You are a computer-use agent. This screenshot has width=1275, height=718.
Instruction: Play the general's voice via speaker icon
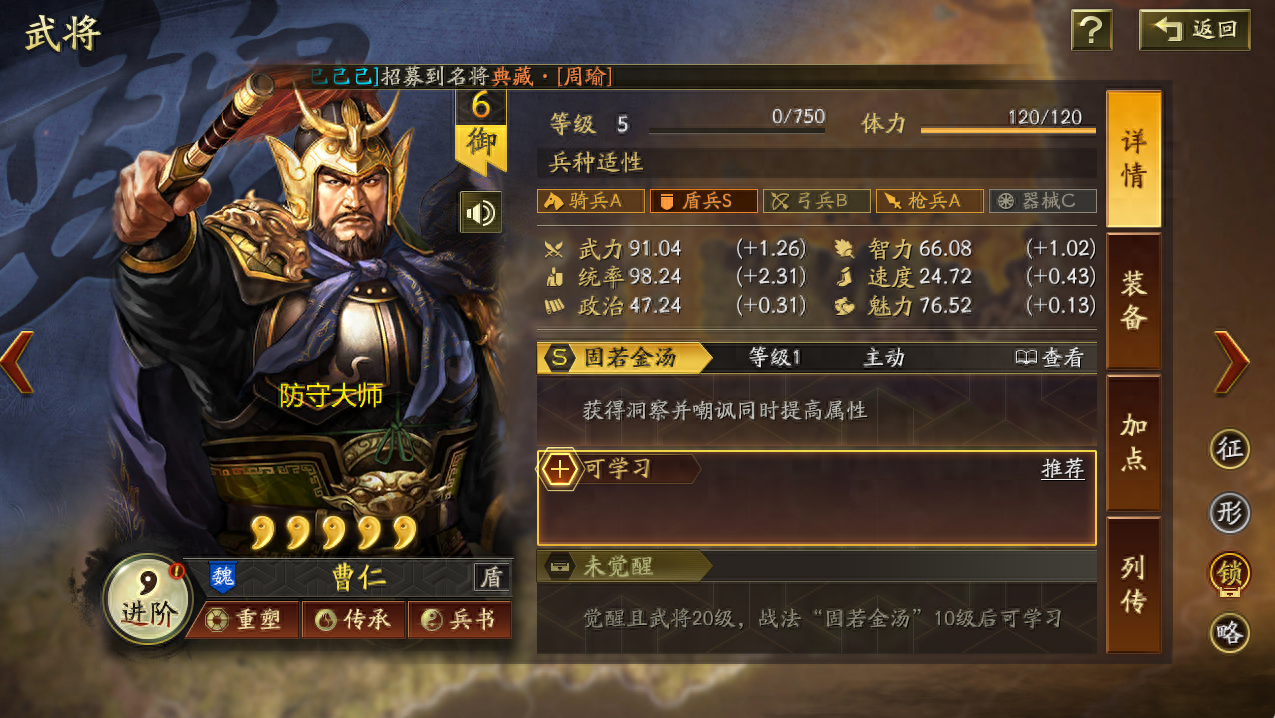pos(481,212)
